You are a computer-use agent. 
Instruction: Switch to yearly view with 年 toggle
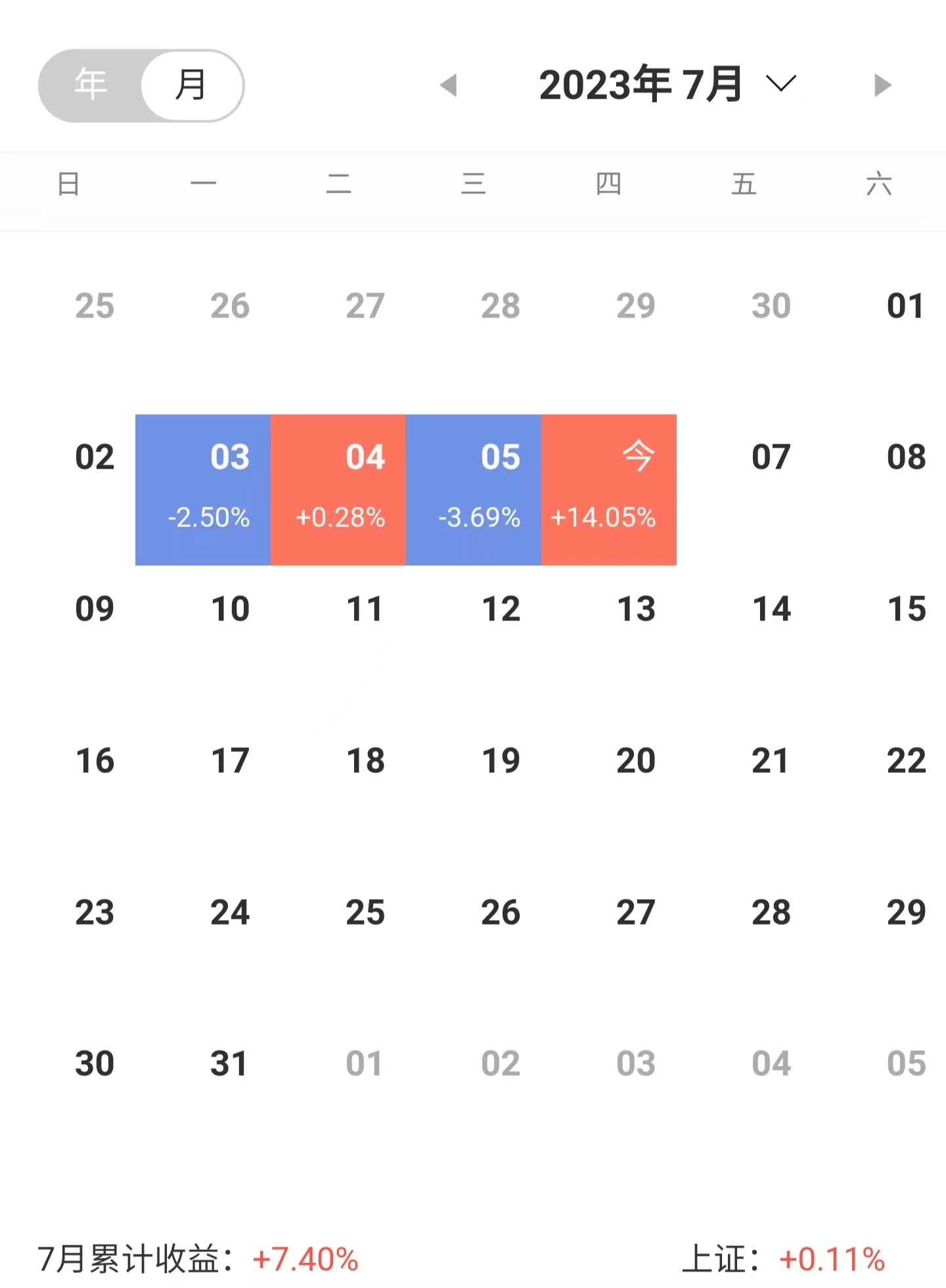point(91,85)
